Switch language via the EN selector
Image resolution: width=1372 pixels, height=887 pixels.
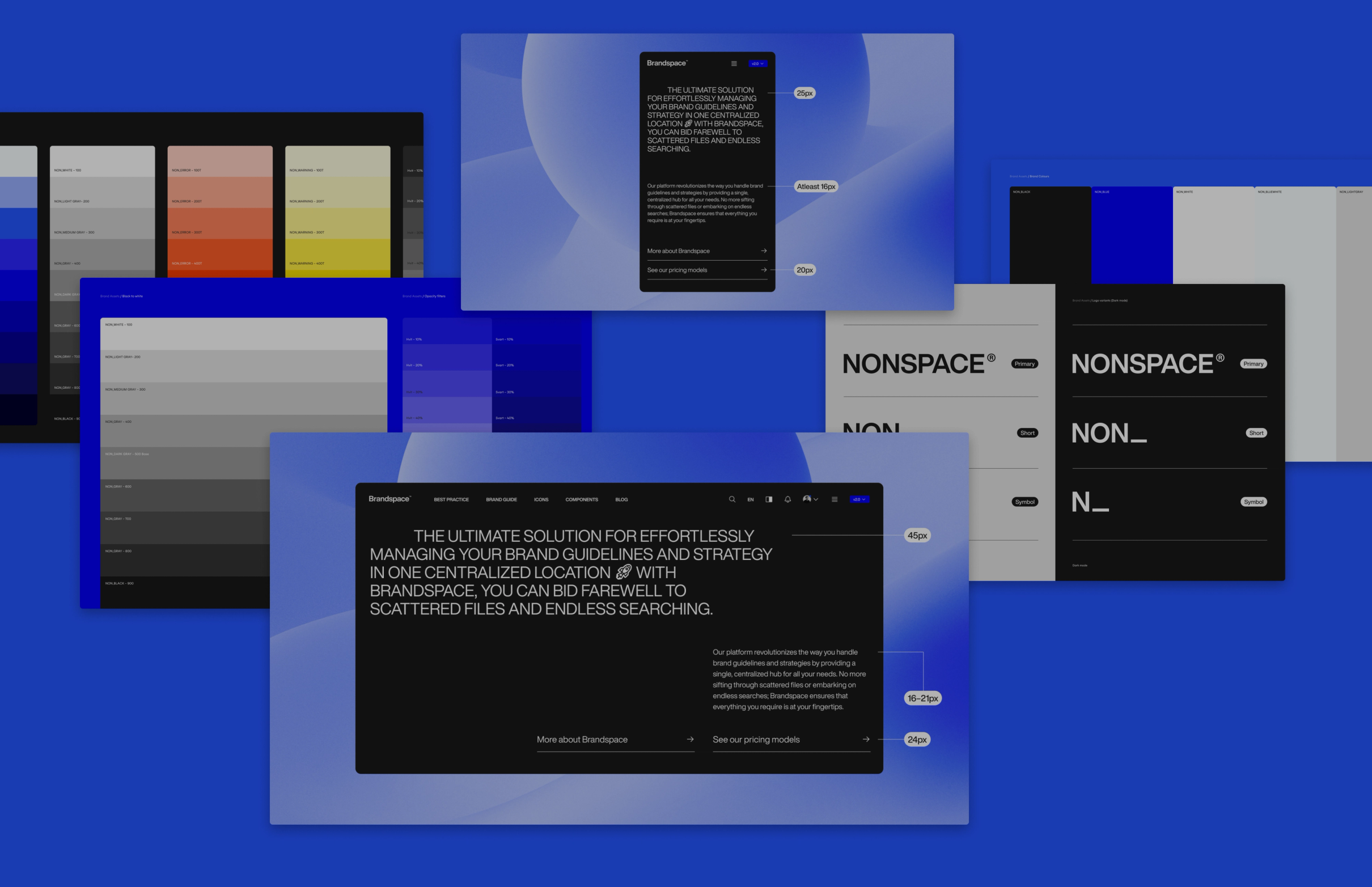(x=751, y=500)
